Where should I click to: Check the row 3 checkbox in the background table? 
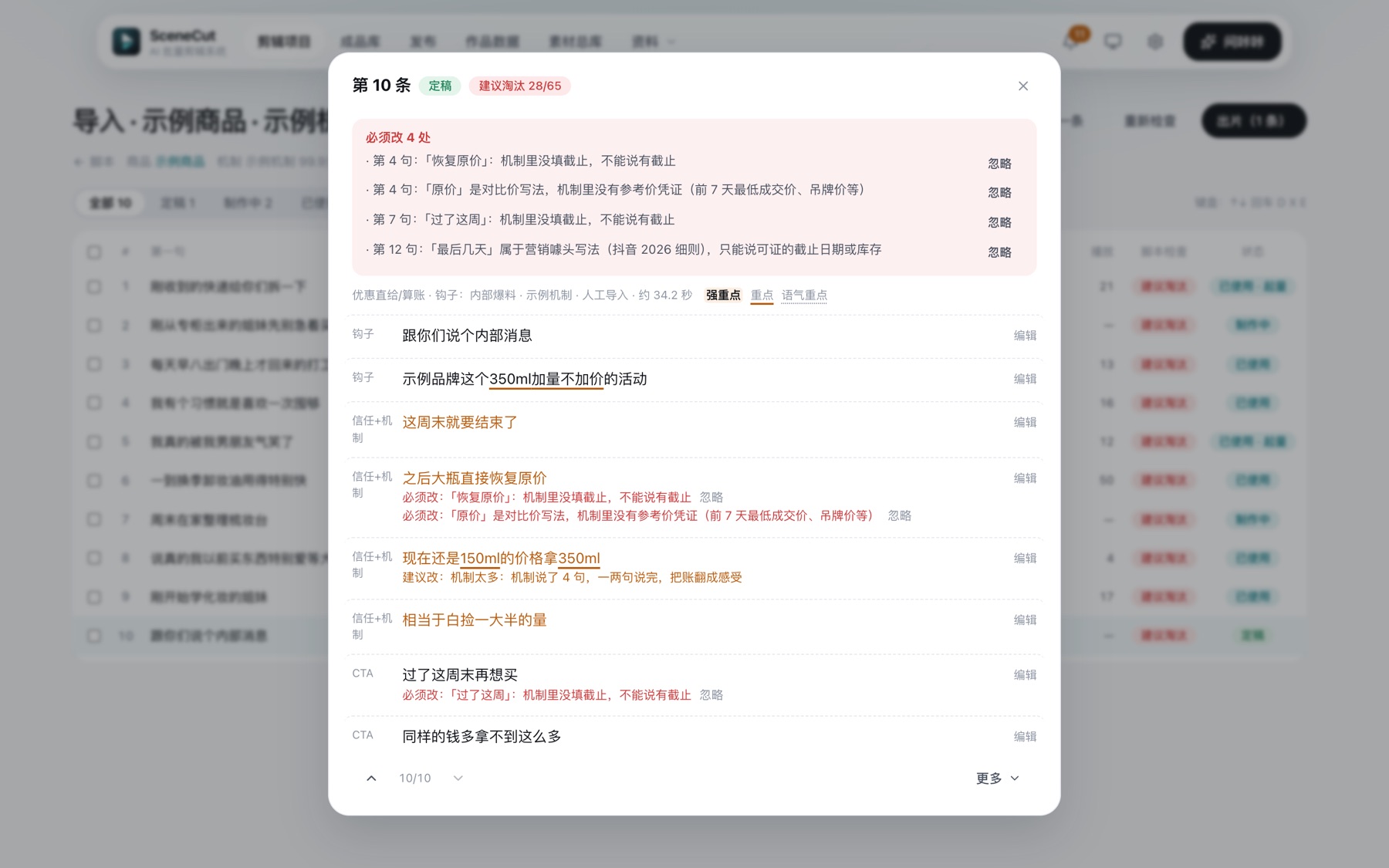pos(94,364)
